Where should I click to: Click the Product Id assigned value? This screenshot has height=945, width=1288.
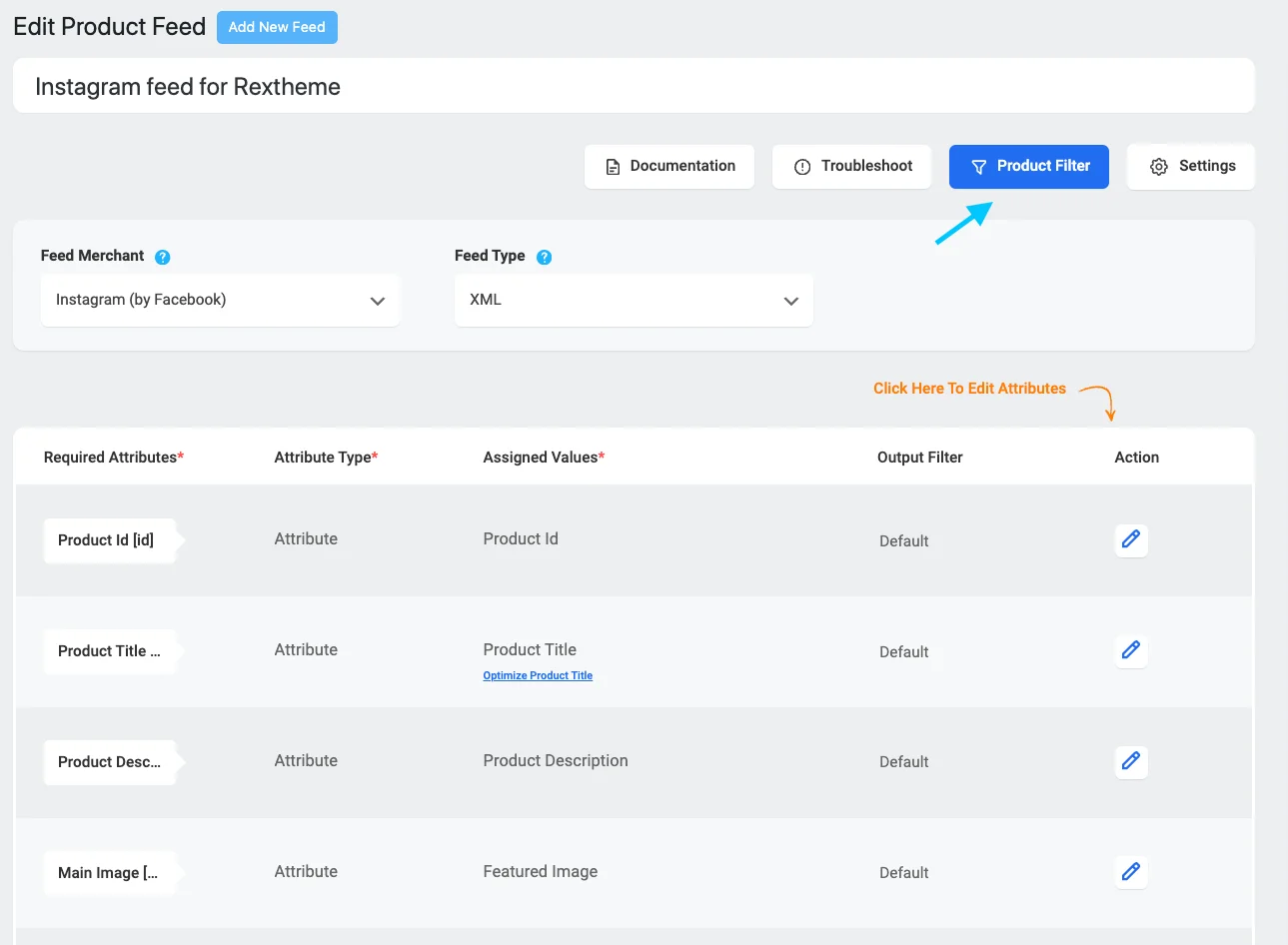521,538
